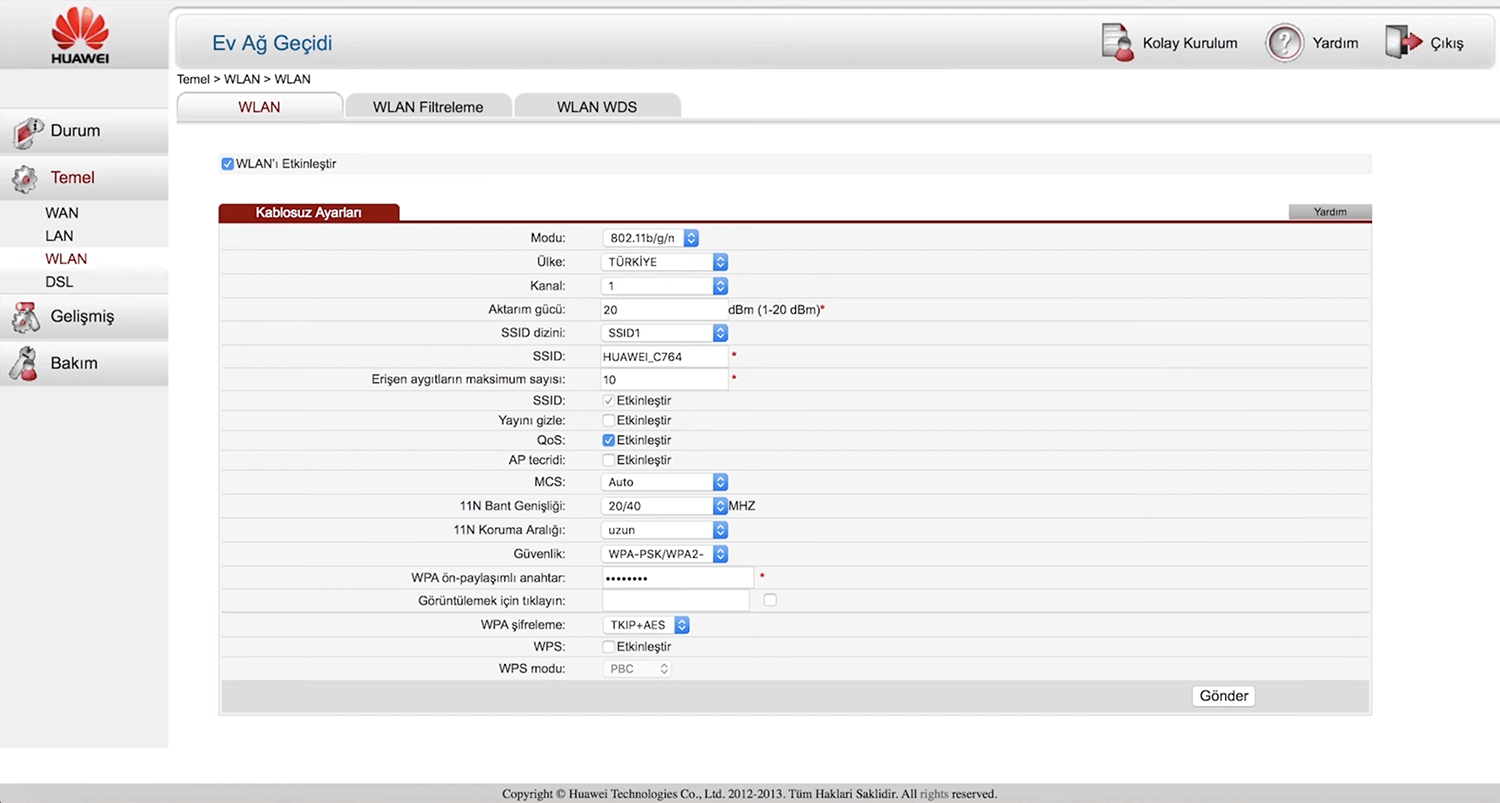The image size is (1500, 803).
Task: Click the Çıkış logout door icon
Action: pyautogui.click(x=1403, y=43)
